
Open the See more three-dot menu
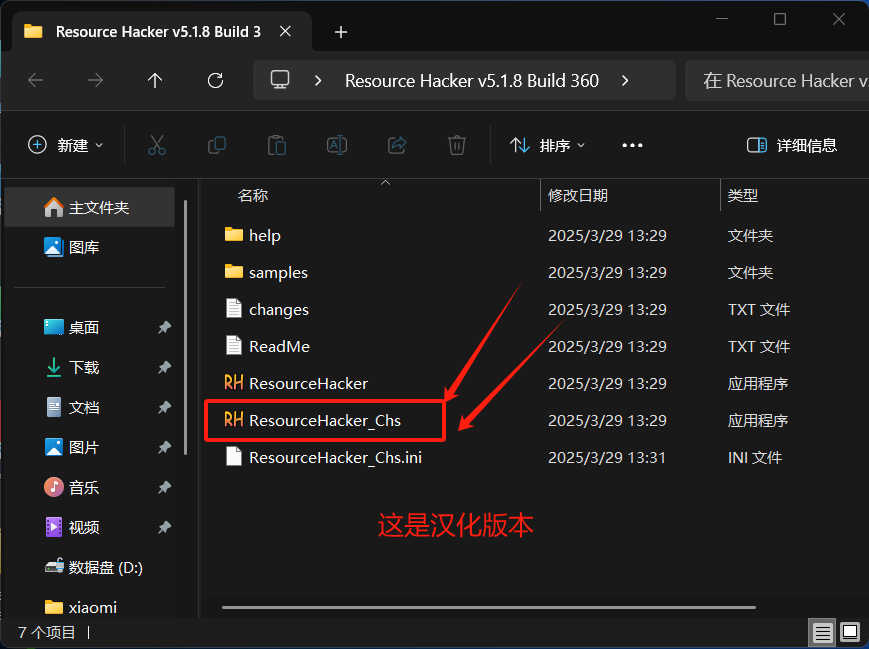click(x=632, y=145)
